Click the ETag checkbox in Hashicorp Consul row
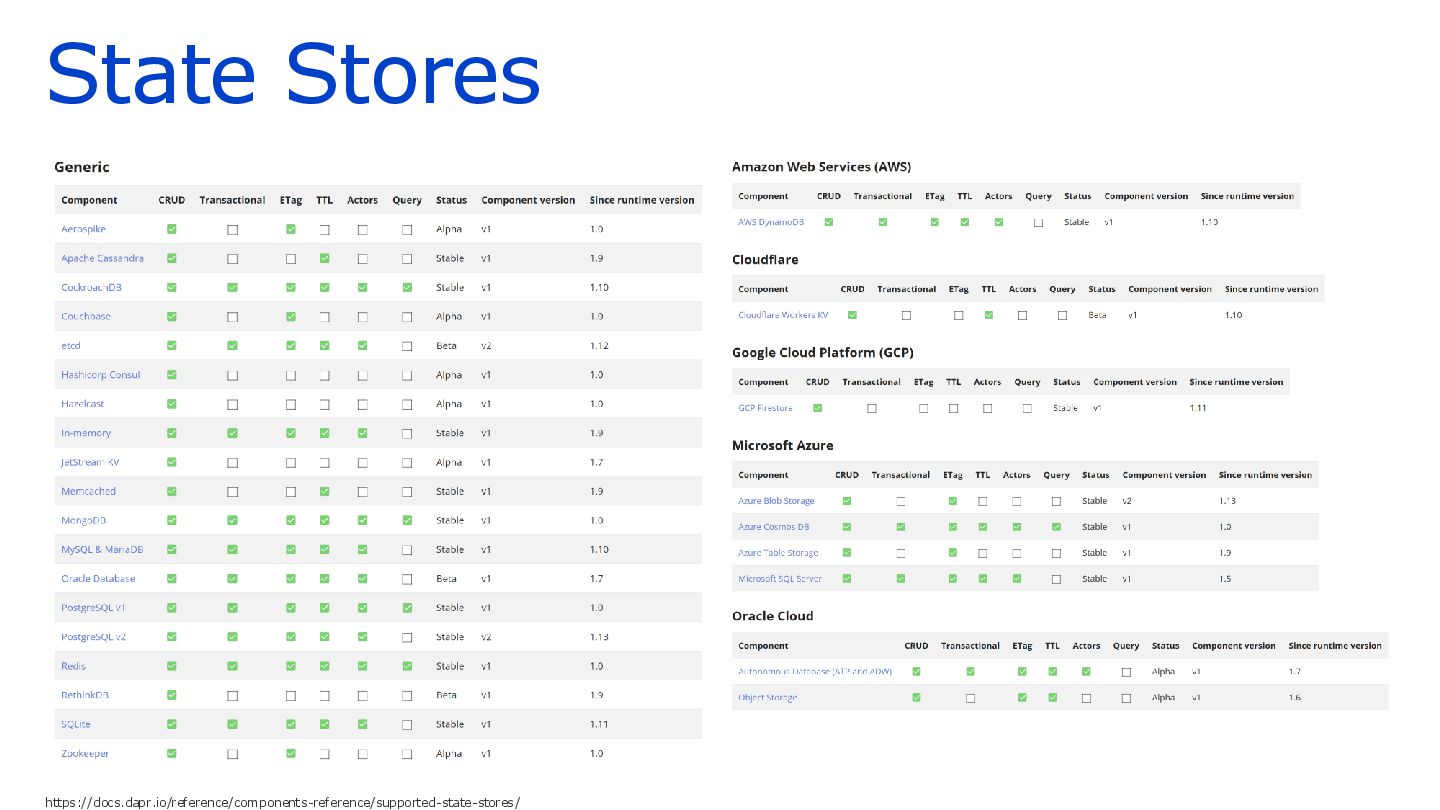1440x810 pixels. pos(290,375)
